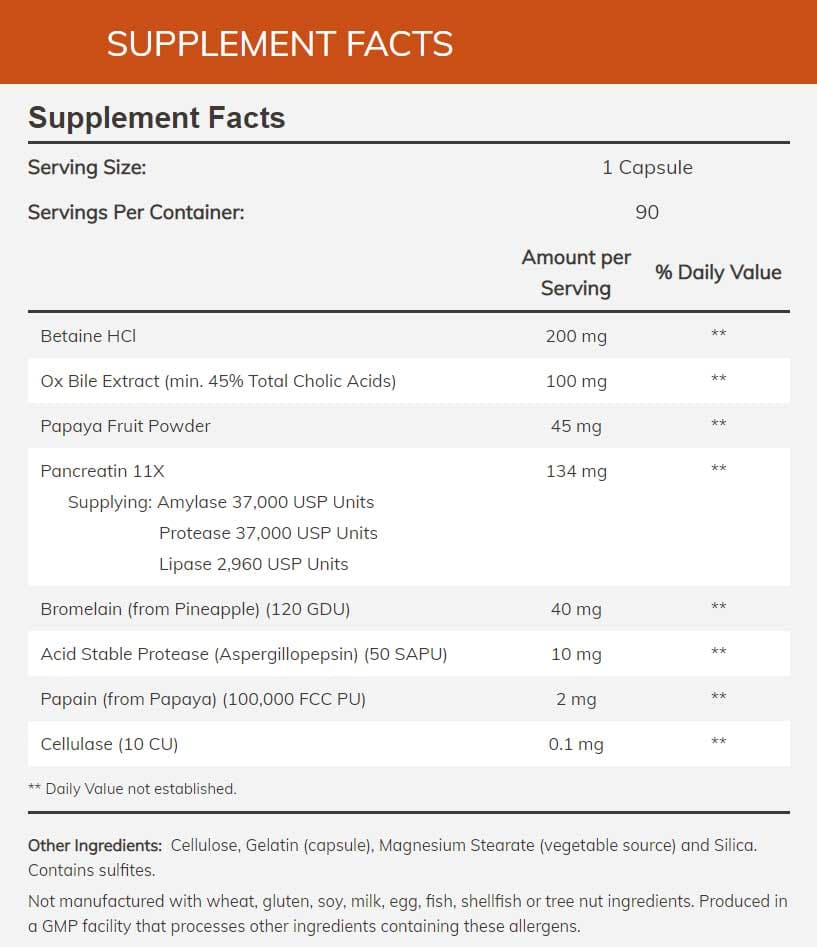Click the % Daily Value column header
Viewport: 817px width, 947px height.
coord(718,272)
